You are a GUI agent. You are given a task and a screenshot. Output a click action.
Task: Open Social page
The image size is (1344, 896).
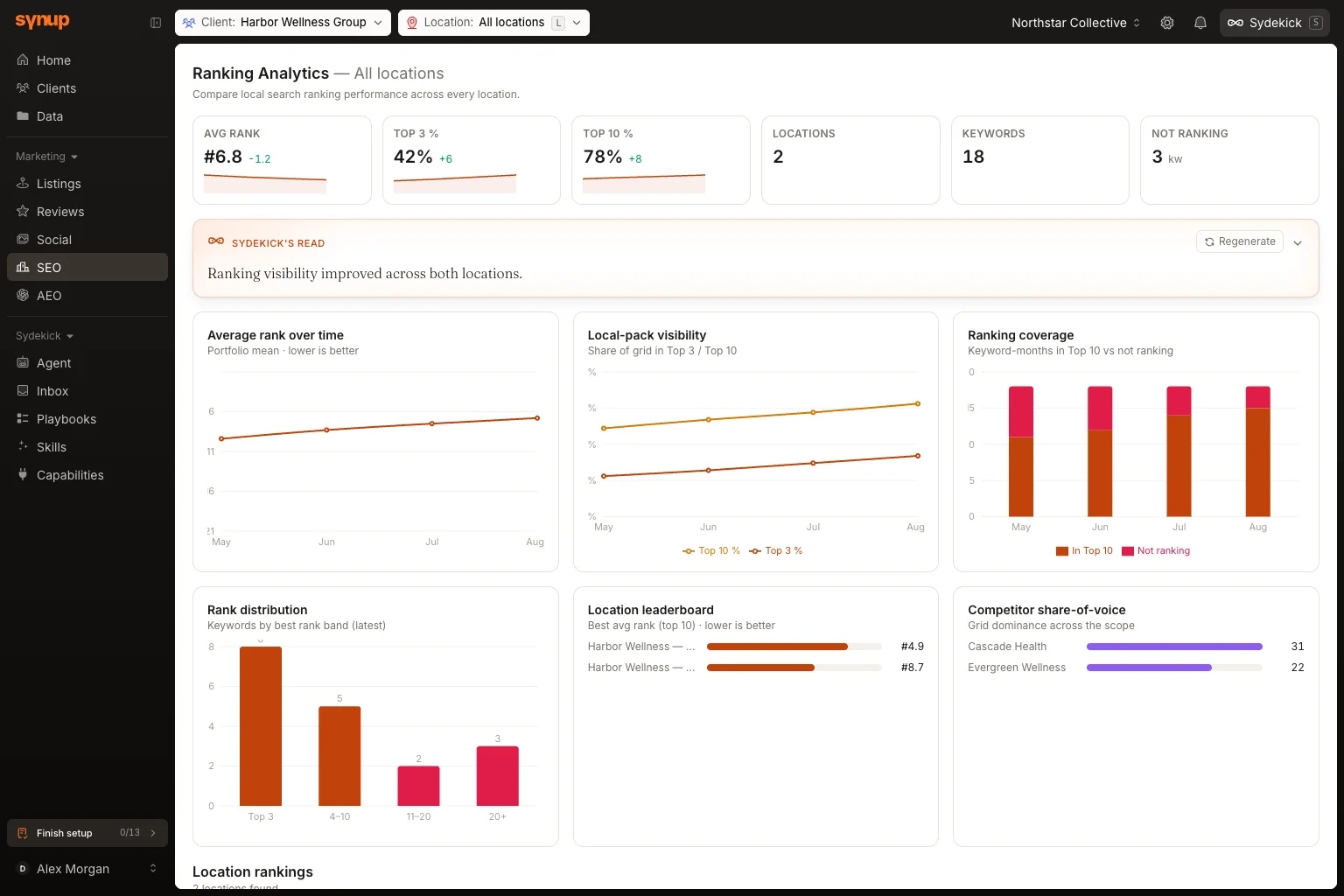pos(87,240)
